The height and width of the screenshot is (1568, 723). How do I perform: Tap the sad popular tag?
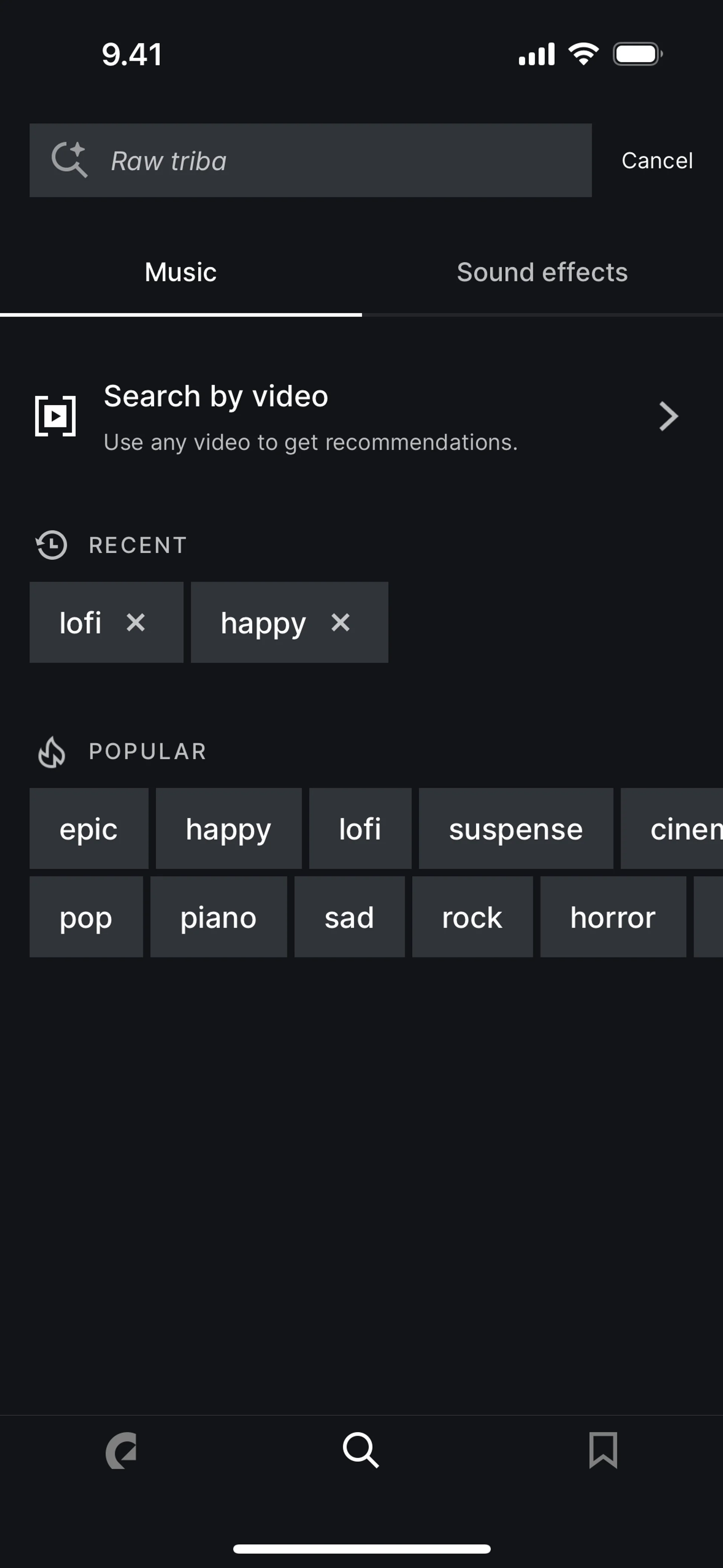[349, 917]
